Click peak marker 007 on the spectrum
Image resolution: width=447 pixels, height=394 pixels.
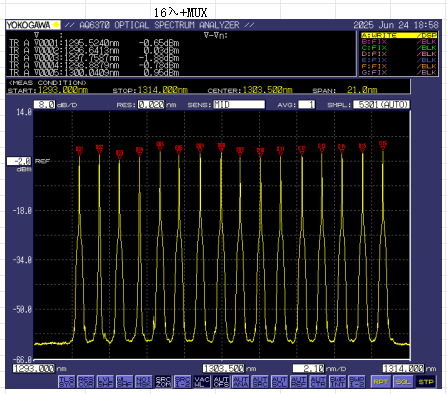pos(200,147)
